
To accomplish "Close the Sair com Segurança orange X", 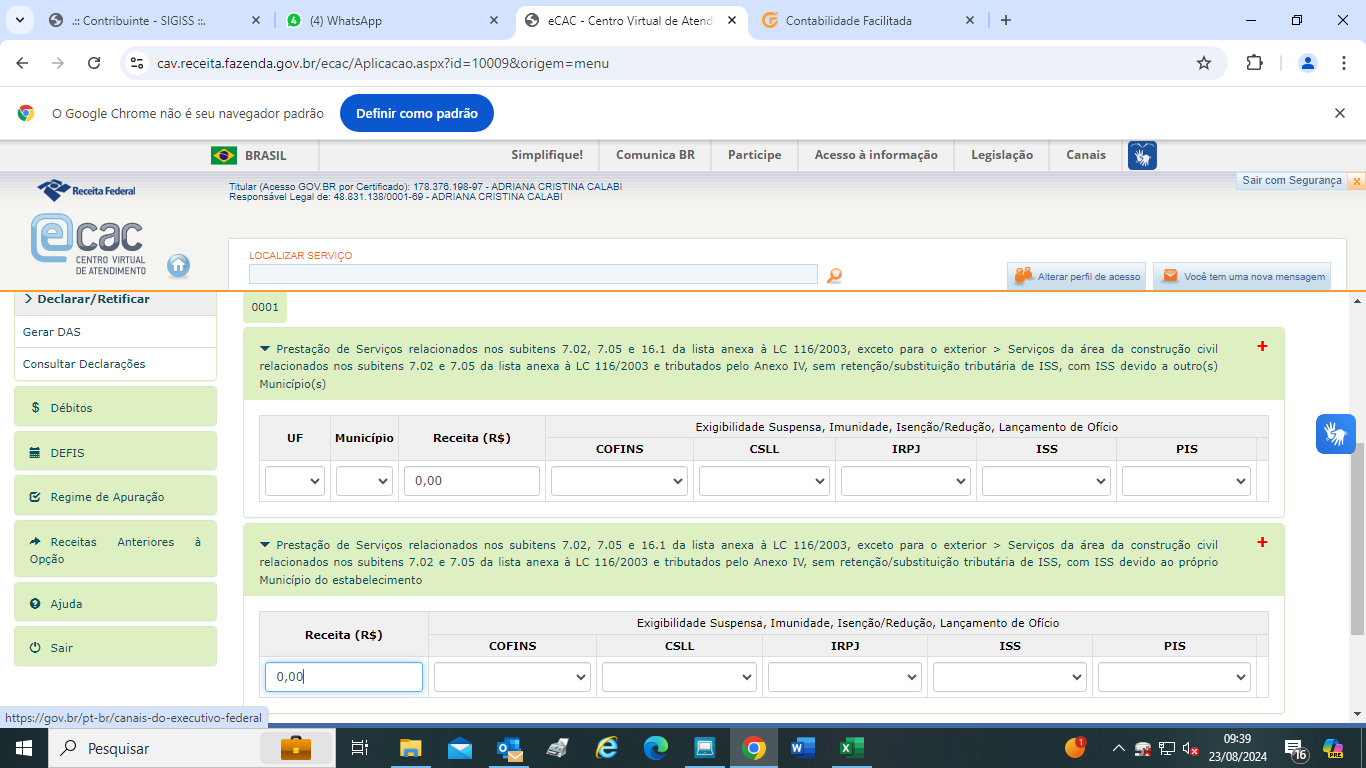I will pyautogui.click(x=1356, y=181).
